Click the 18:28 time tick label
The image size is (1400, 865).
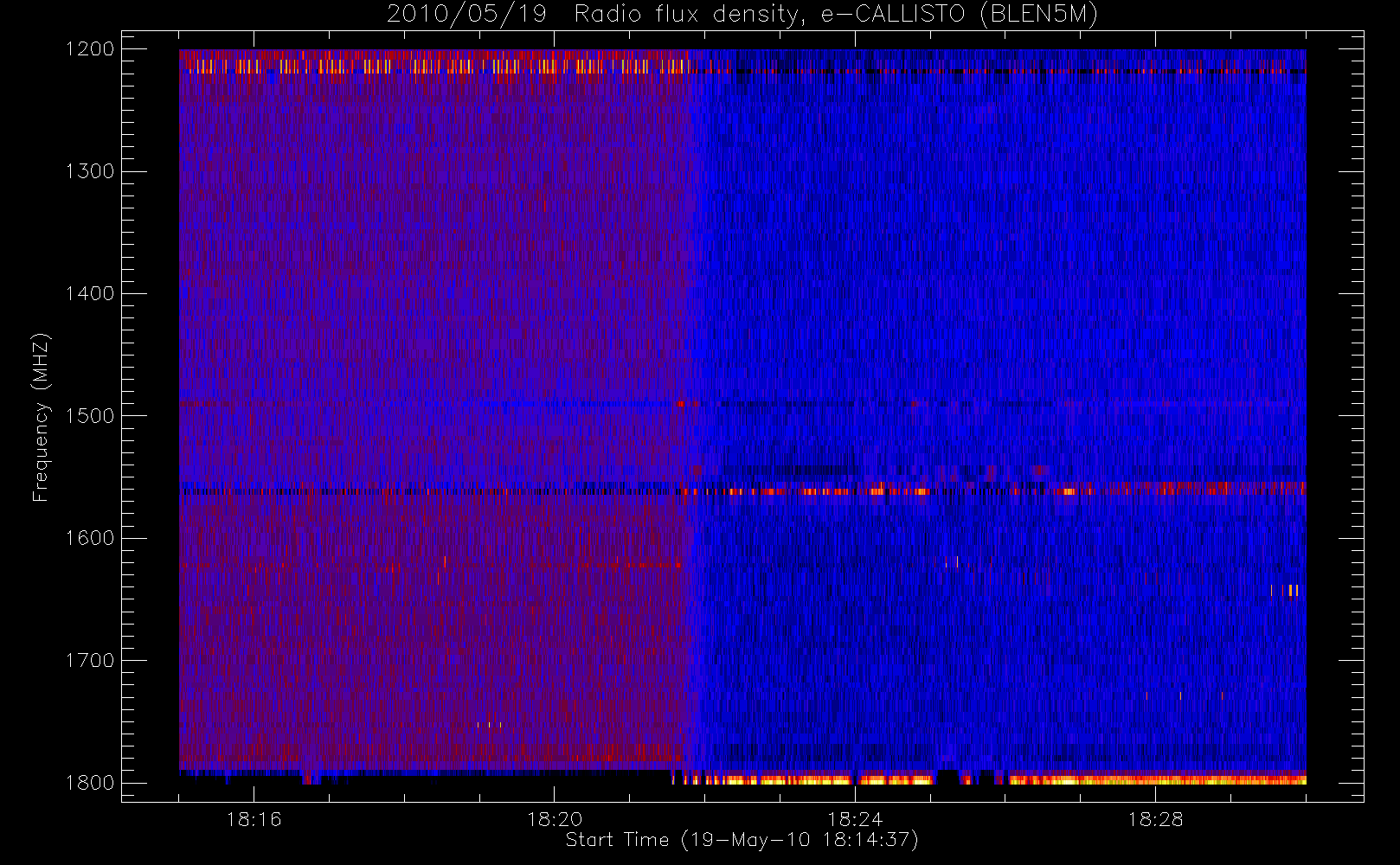[x=1154, y=819]
